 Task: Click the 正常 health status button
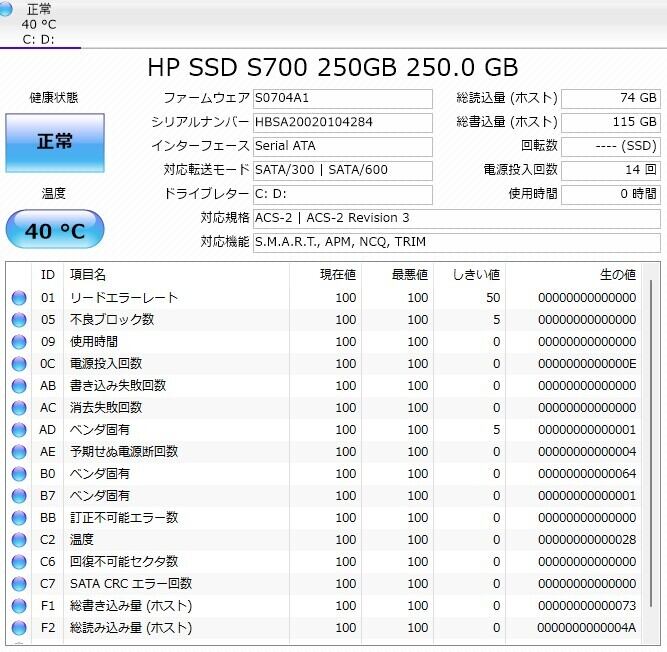click(x=54, y=142)
